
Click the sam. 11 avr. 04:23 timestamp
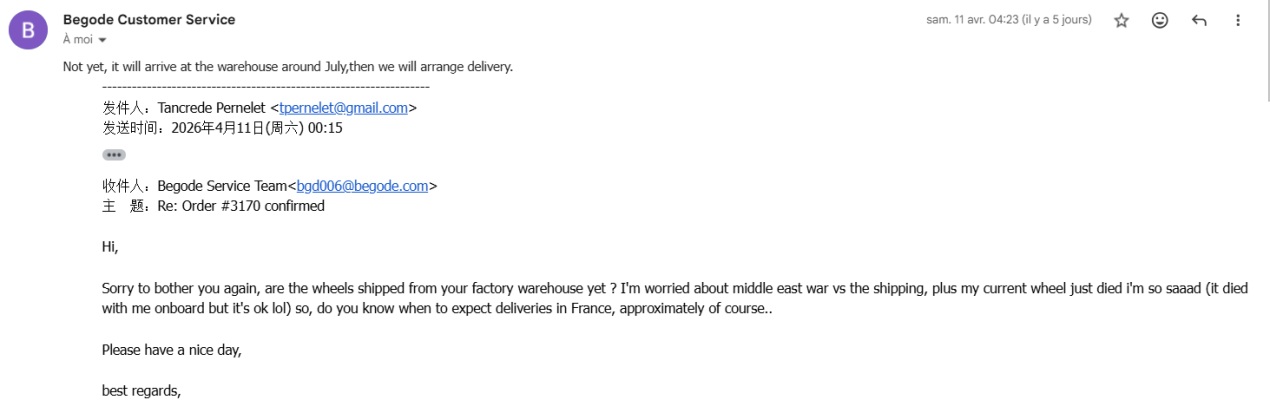(1008, 20)
